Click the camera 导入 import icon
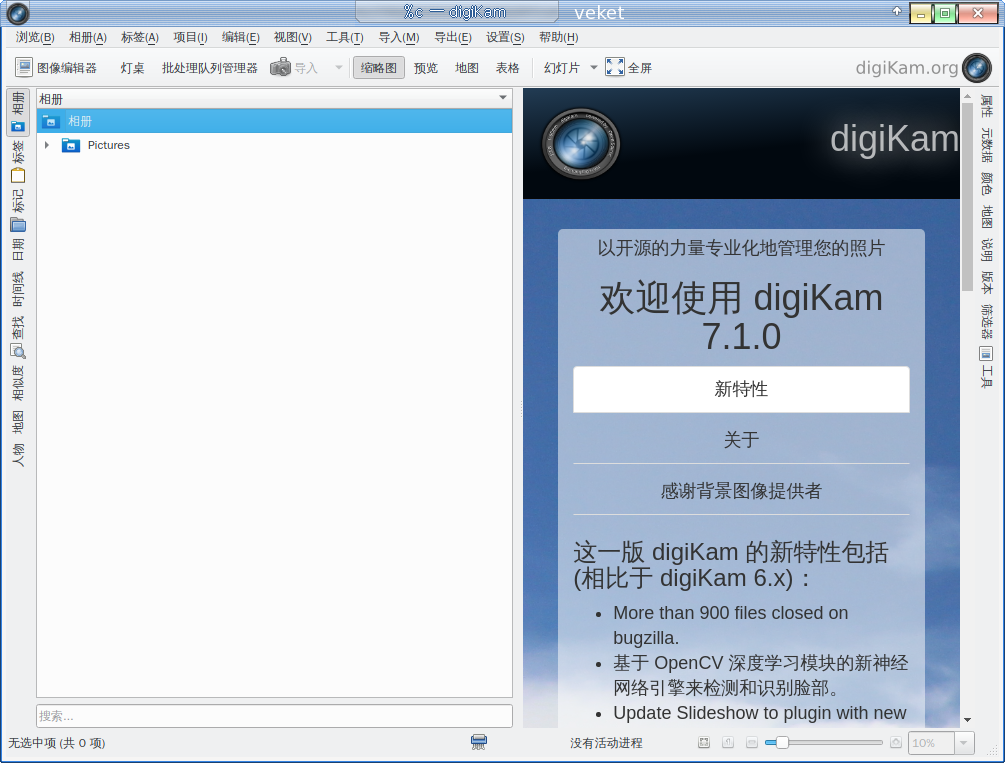Screen dimensions: 1005x763 (280, 67)
